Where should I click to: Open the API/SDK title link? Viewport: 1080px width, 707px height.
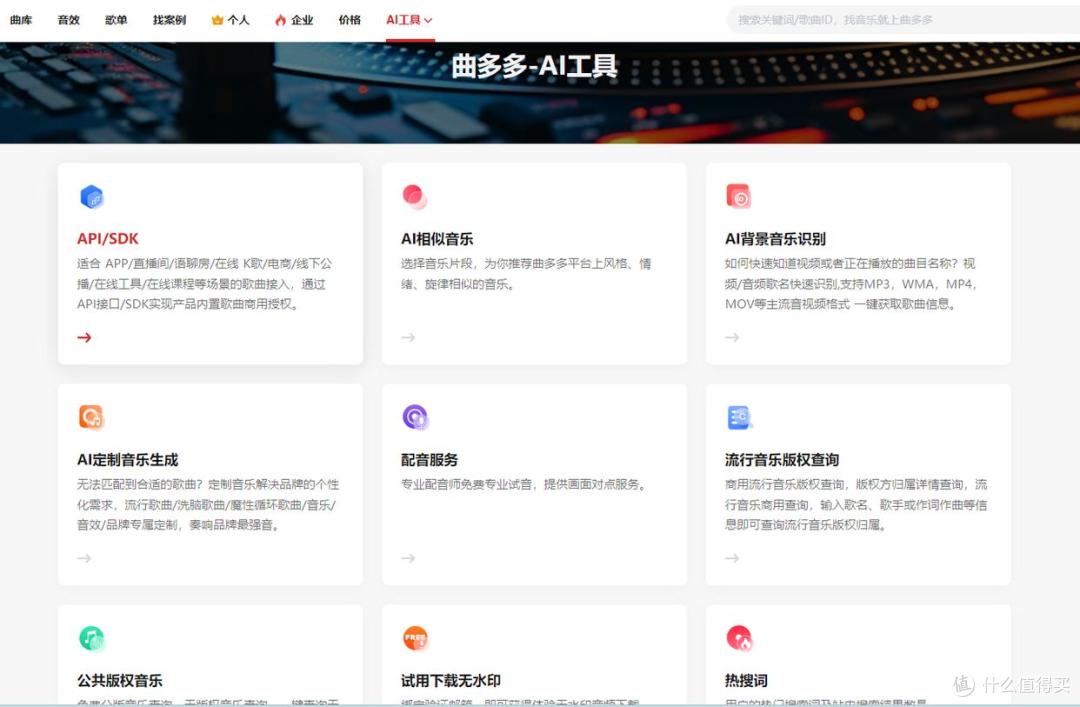(107, 238)
